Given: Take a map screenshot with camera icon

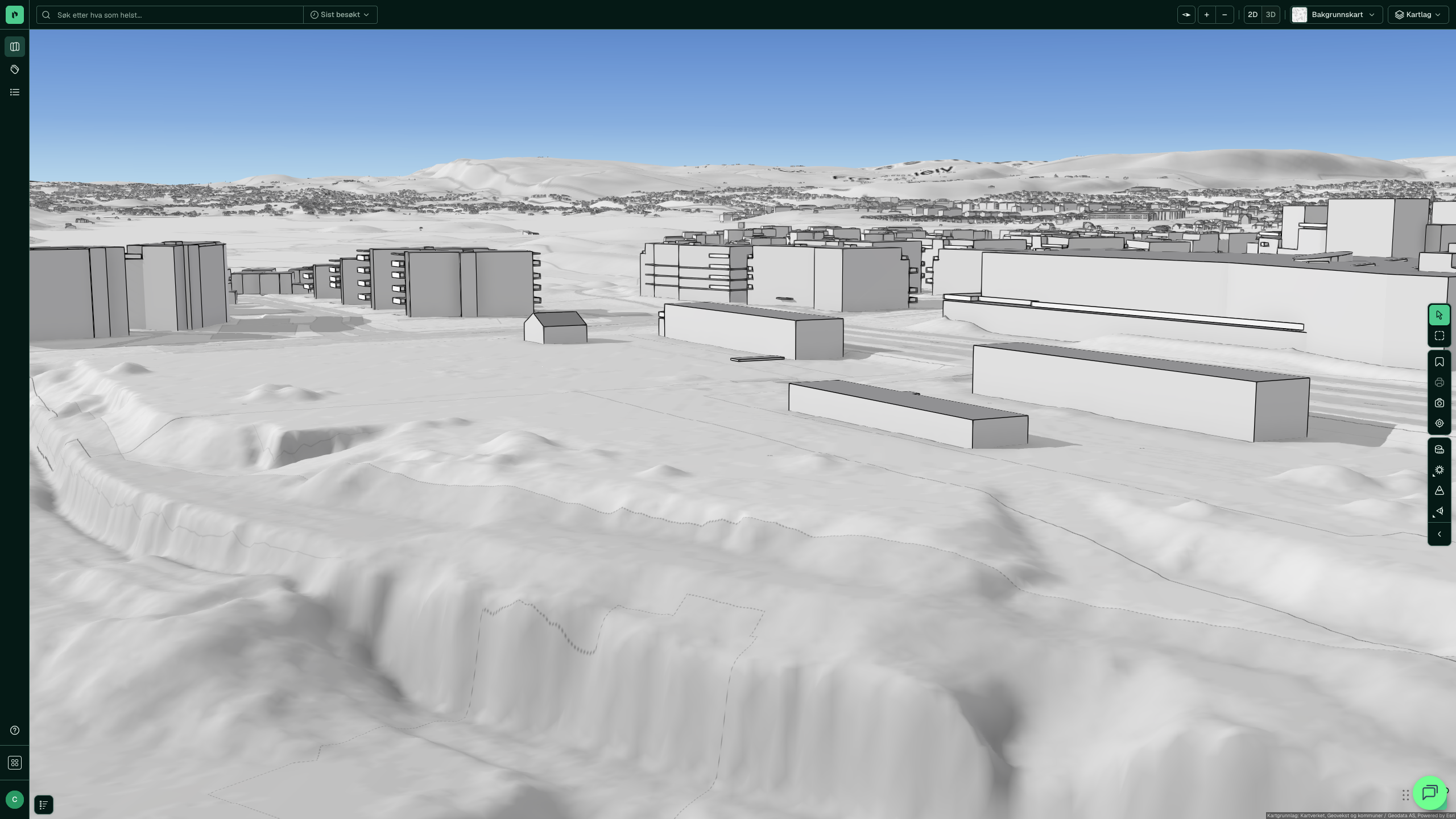Looking at the screenshot, I should 1439,403.
